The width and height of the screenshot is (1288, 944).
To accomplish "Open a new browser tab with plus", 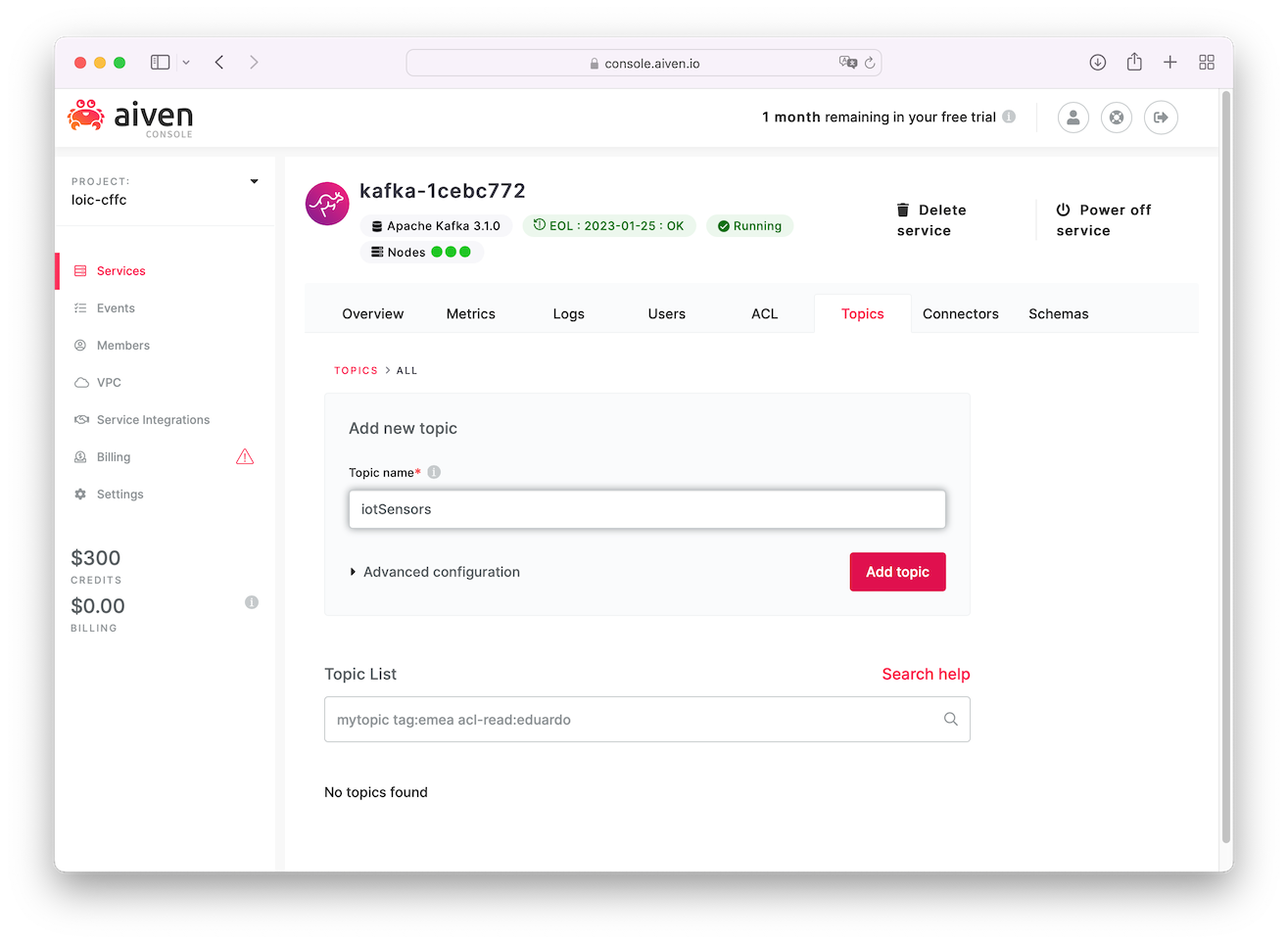I will (x=1170, y=63).
